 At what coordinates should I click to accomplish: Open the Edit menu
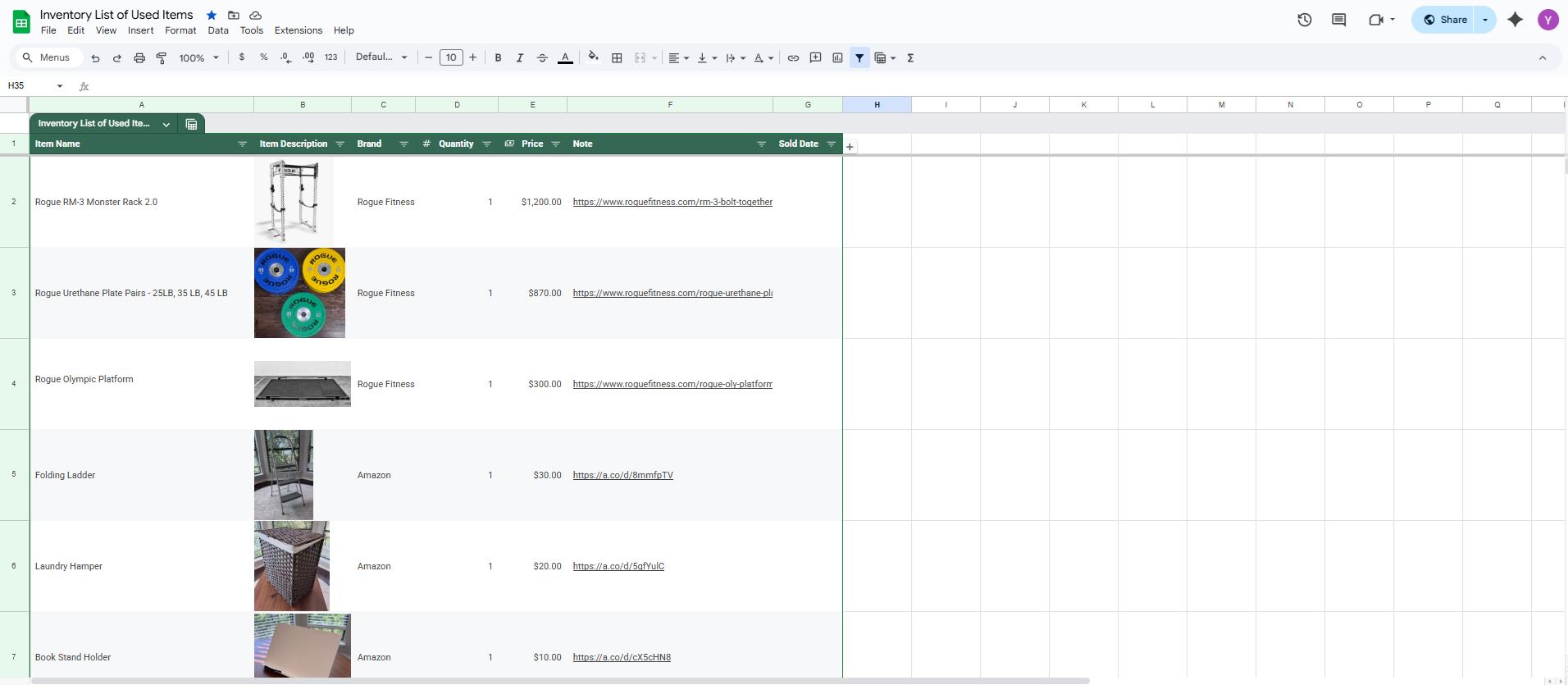click(76, 30)
